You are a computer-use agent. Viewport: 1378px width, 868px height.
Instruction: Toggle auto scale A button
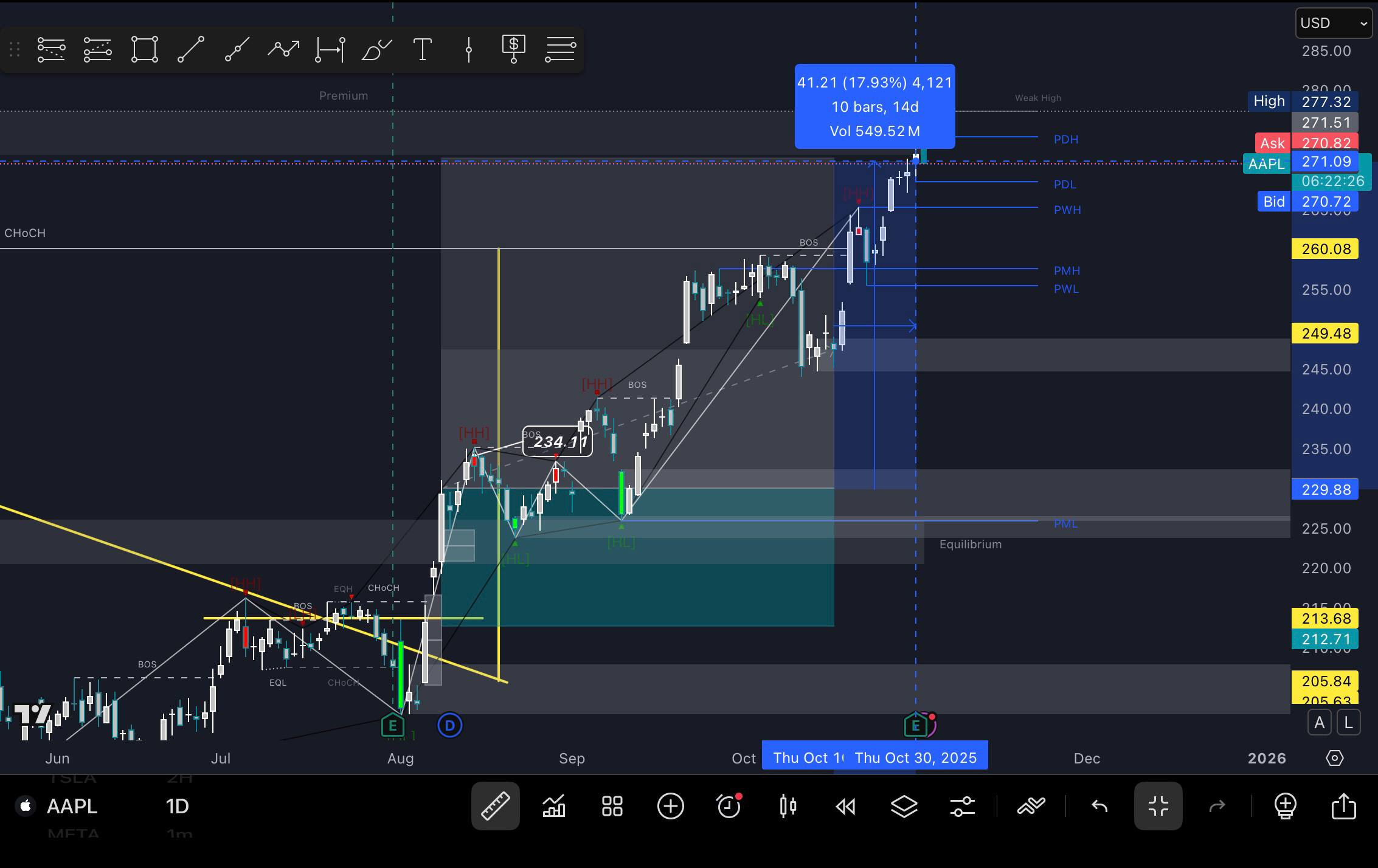click(x=1319, y=723)
